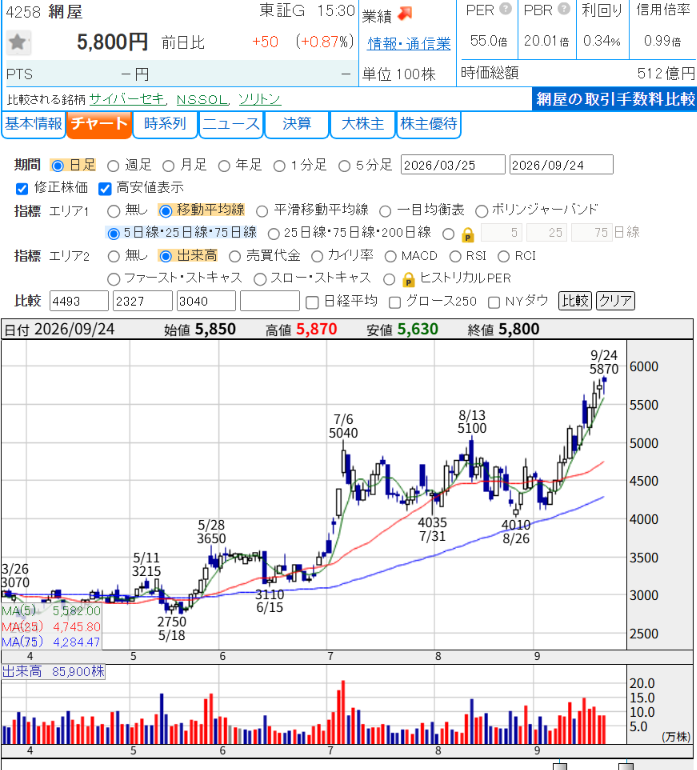Choose the 年足 period option
This screenshot has height=770, width=697.
point(224,166)
